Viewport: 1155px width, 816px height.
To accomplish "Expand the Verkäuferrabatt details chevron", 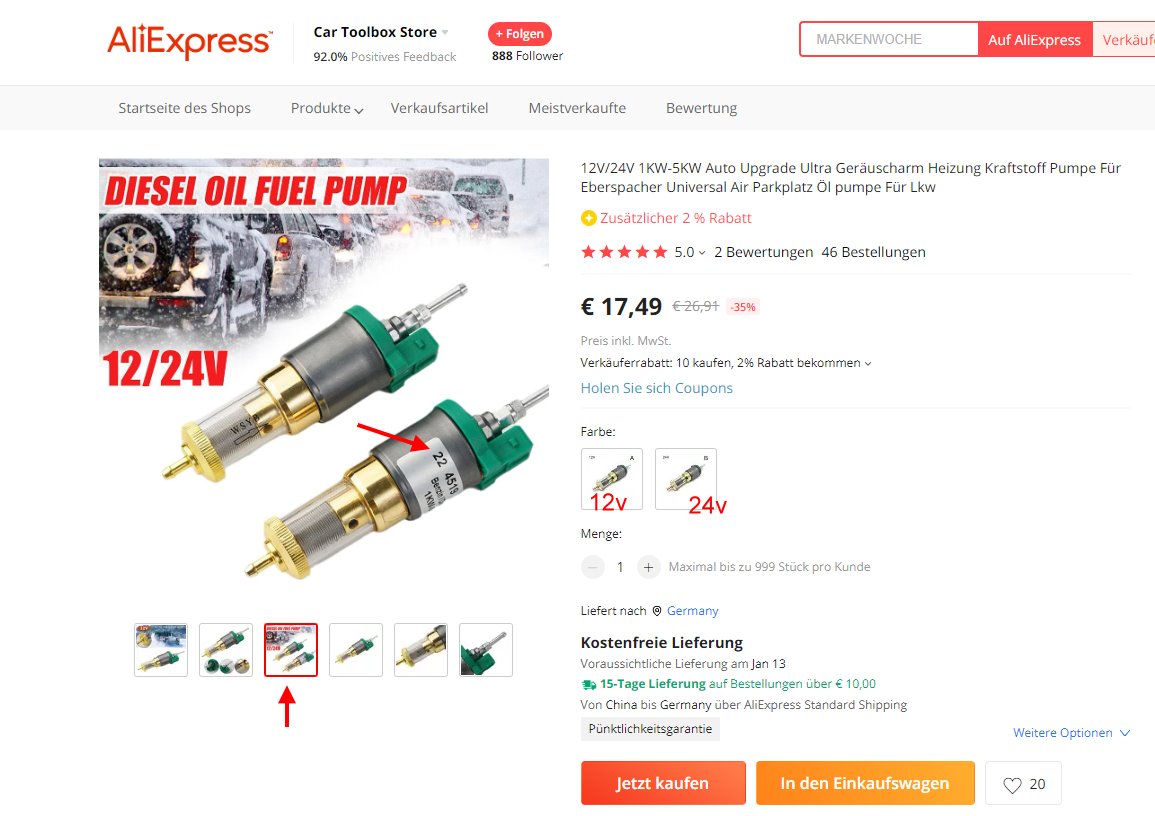I will [x=868, y=363].
